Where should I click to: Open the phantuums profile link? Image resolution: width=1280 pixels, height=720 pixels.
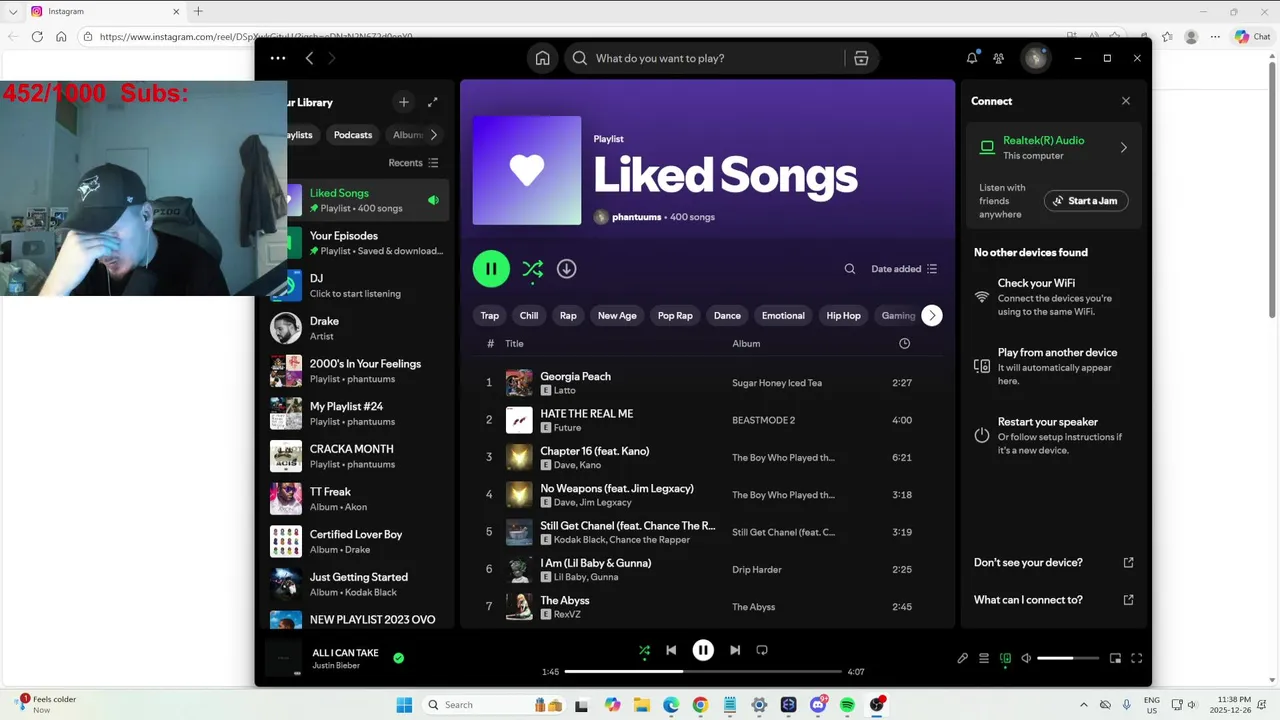(636, 217)
